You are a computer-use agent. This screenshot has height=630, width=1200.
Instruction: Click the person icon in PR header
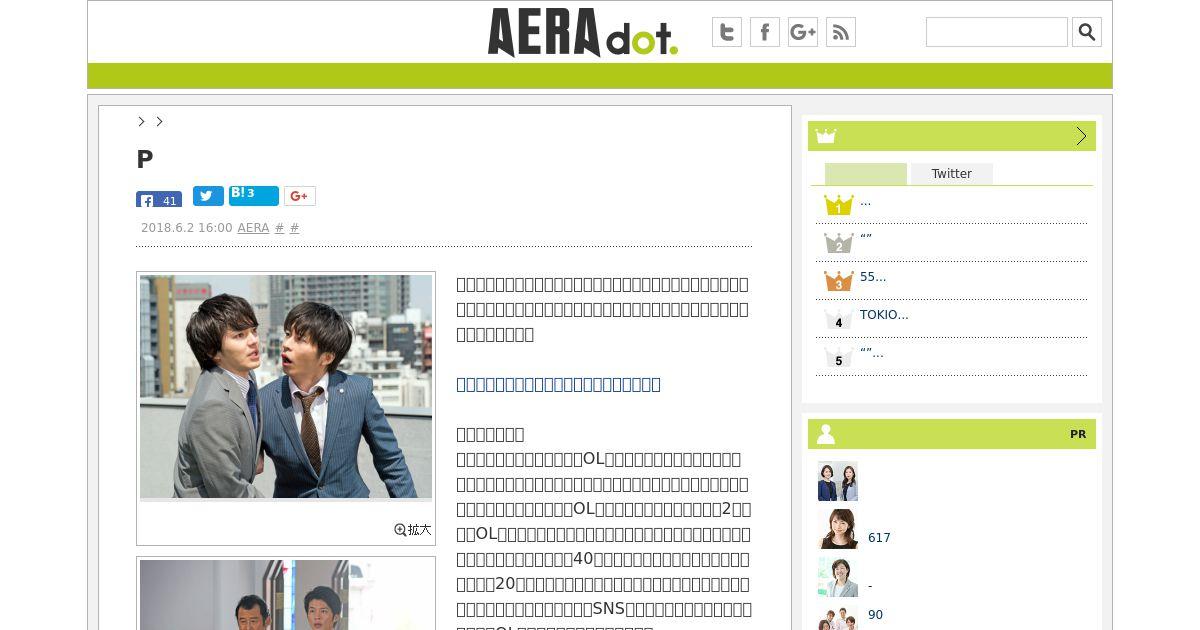(826, 434)
